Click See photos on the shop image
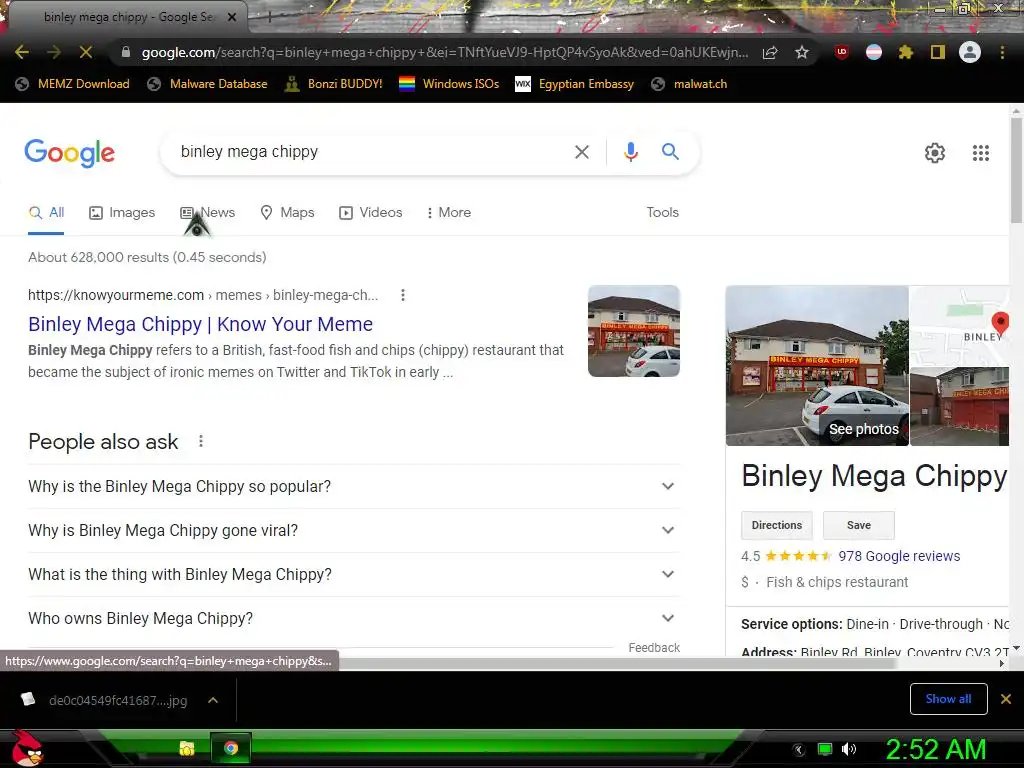Viewport: 1024px width, 768px height. click(x=863, y=429)
